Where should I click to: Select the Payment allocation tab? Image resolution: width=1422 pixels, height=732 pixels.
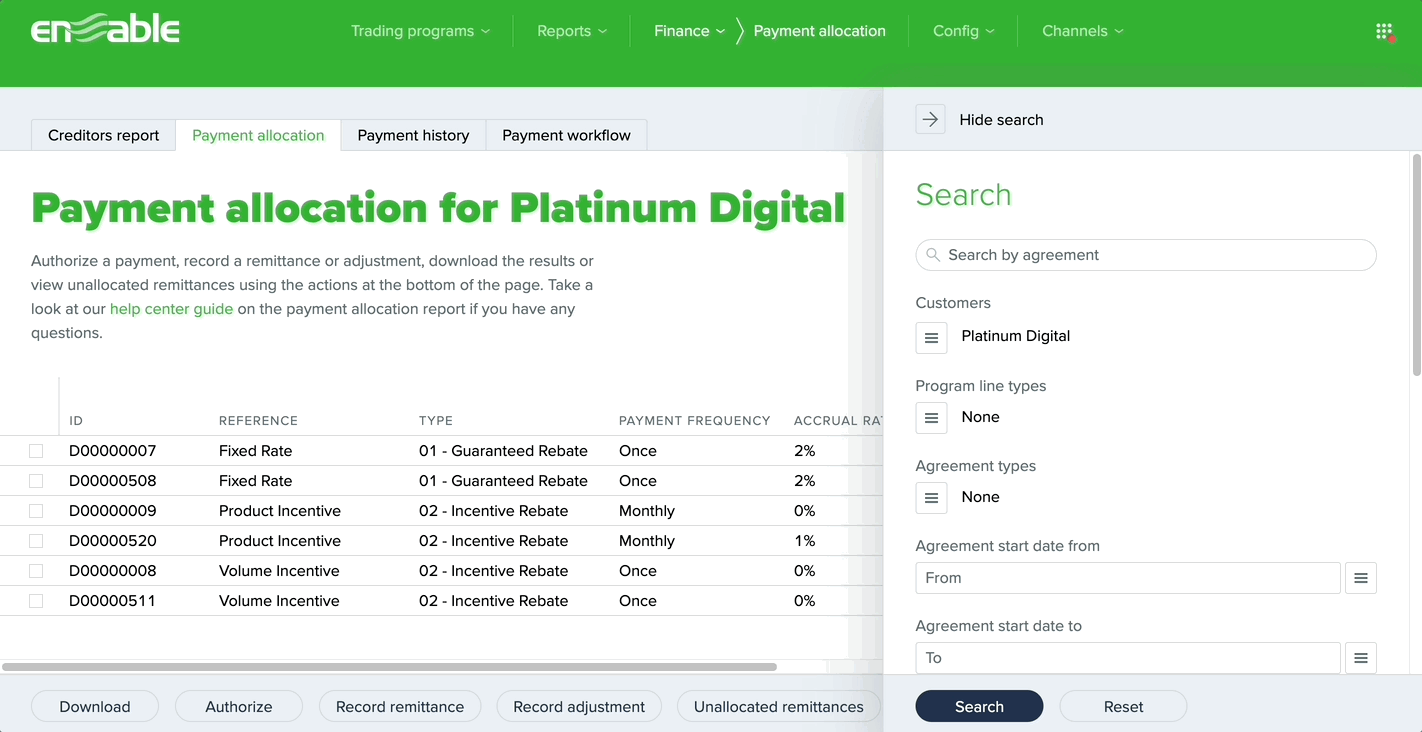click(258, 135)
